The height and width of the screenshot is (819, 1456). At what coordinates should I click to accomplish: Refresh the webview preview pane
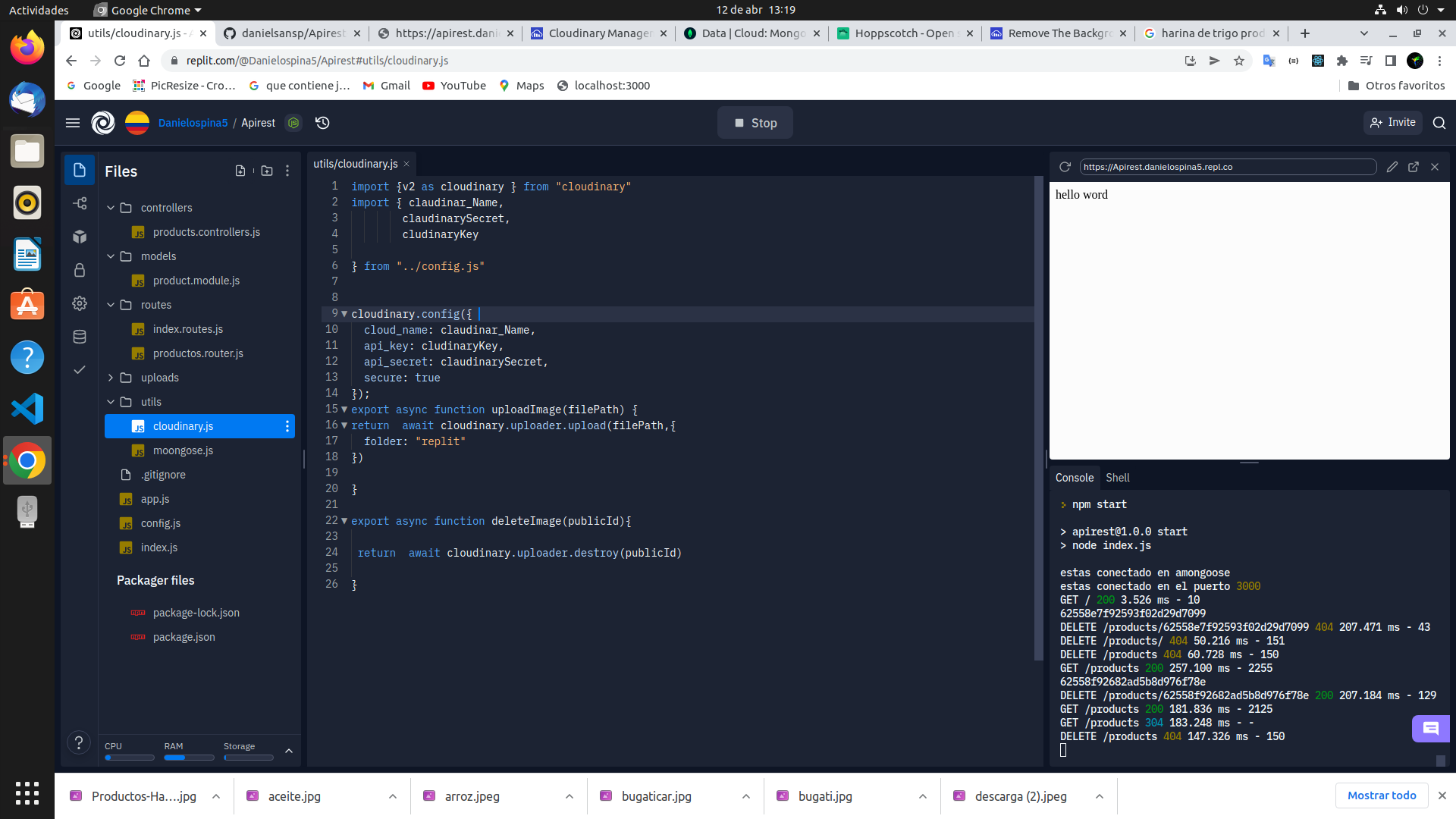pyautogui.click(x=1065, y=166)
